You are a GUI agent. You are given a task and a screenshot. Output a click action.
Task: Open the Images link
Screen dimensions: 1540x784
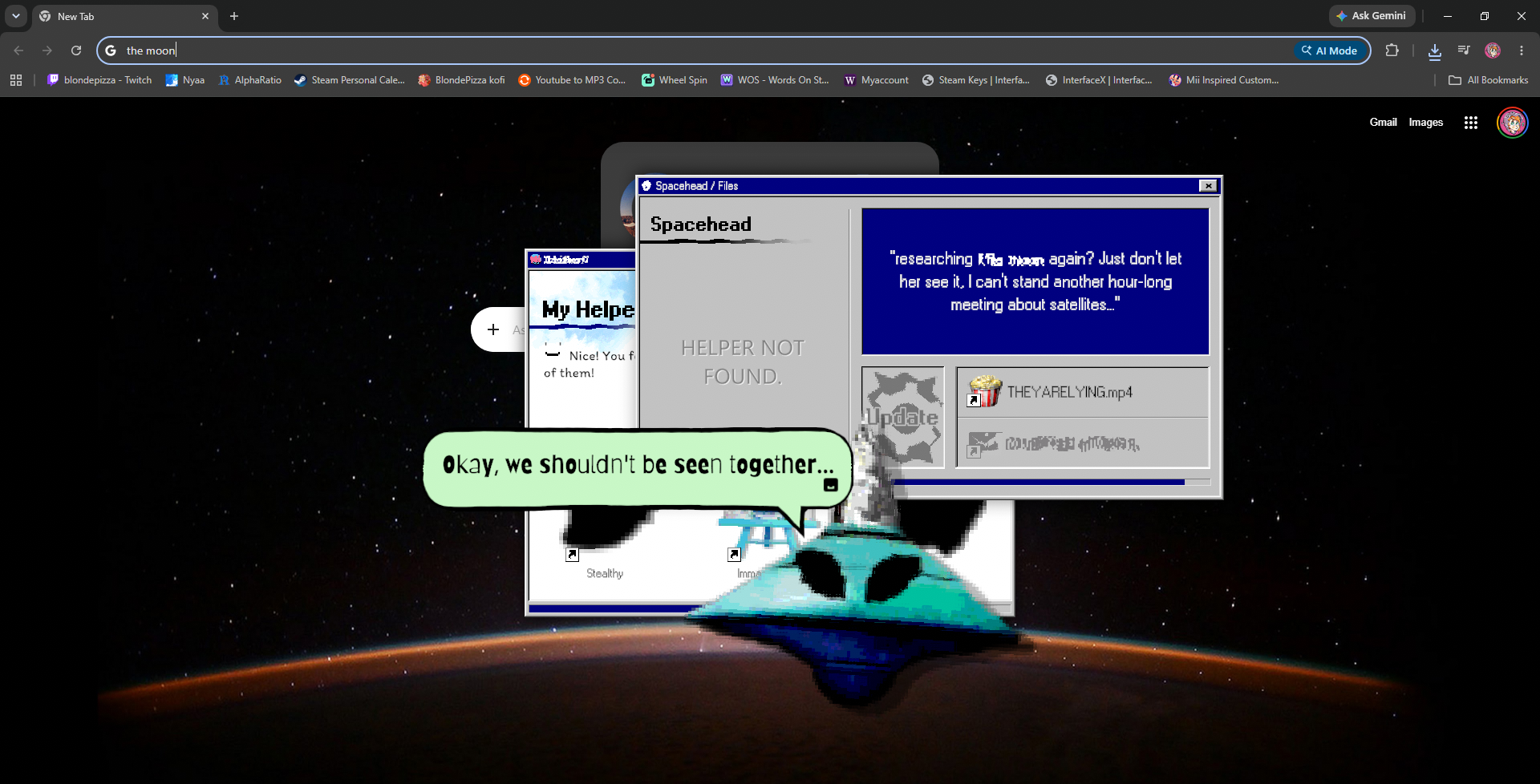(1425, 123)
